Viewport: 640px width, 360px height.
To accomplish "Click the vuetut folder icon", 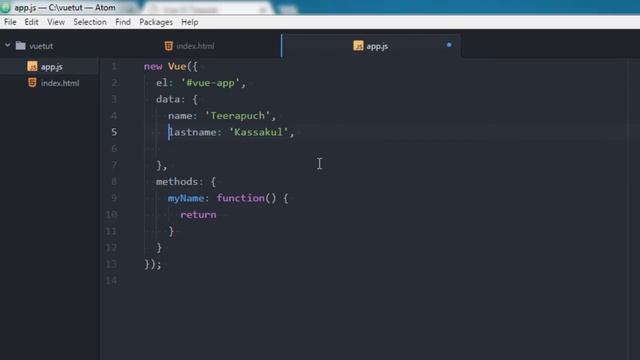I will click(x=20, y=46).
